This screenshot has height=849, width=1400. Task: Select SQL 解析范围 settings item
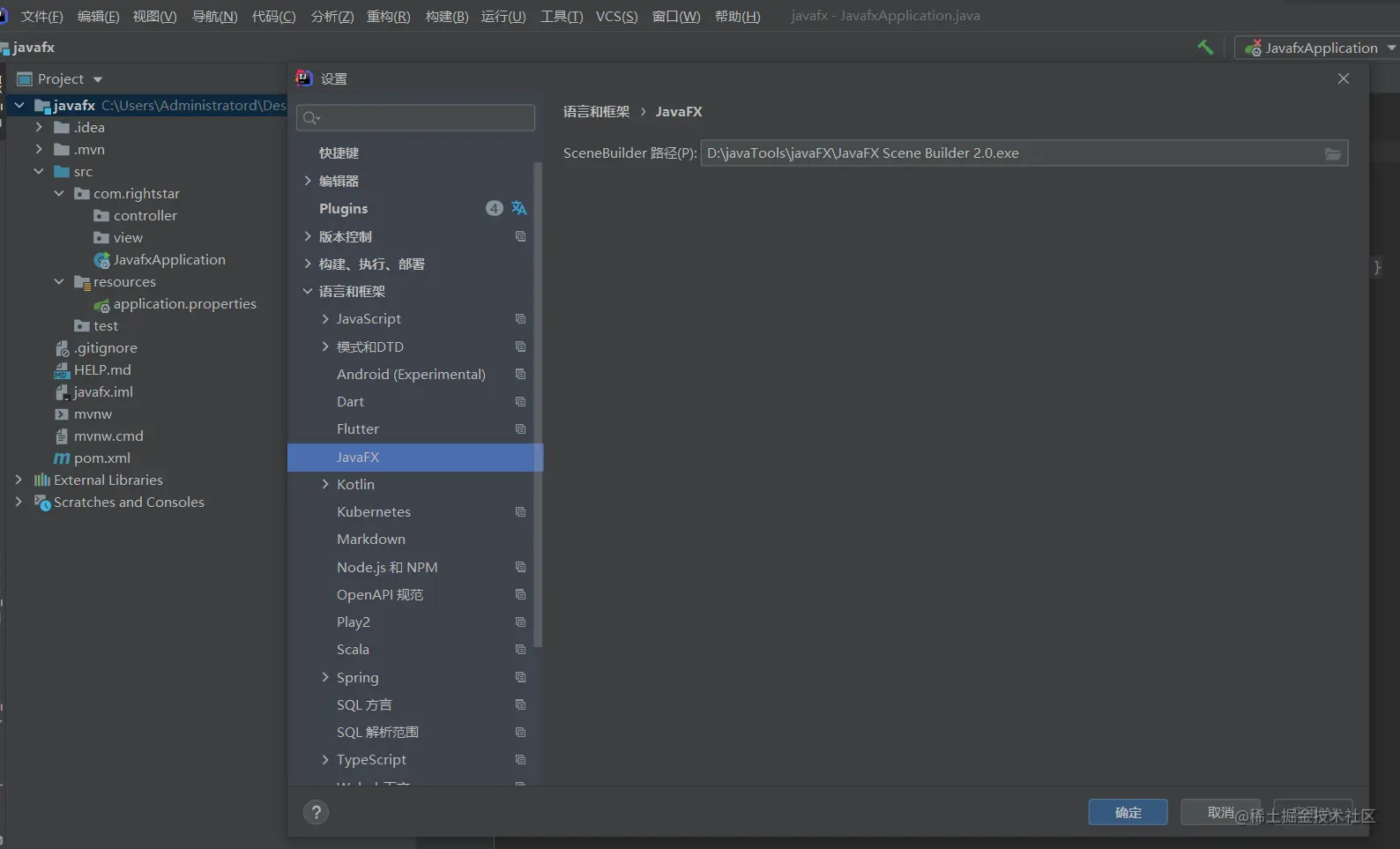377,732
